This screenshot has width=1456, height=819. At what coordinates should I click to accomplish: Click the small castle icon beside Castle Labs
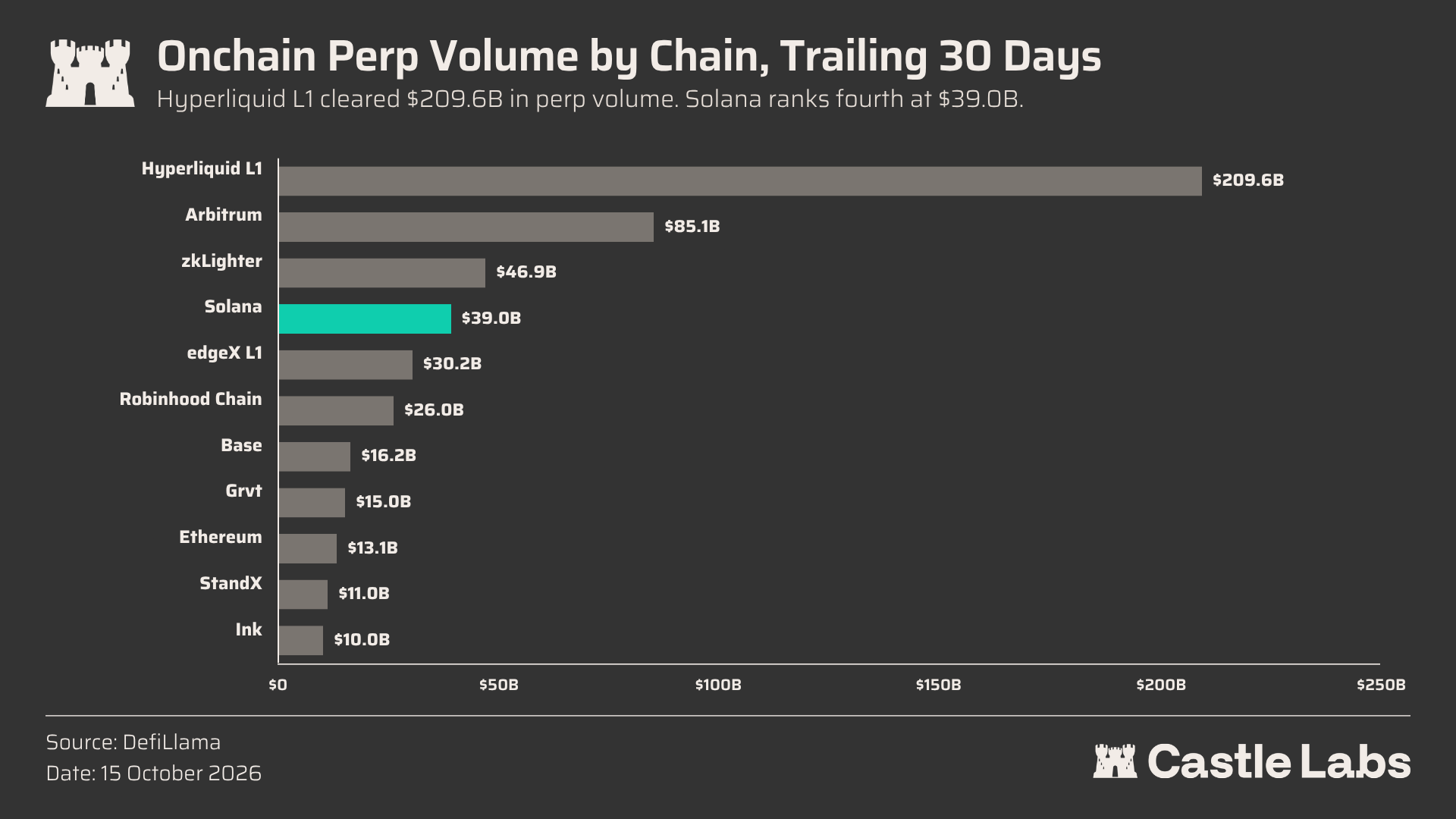pos(1115,761)
